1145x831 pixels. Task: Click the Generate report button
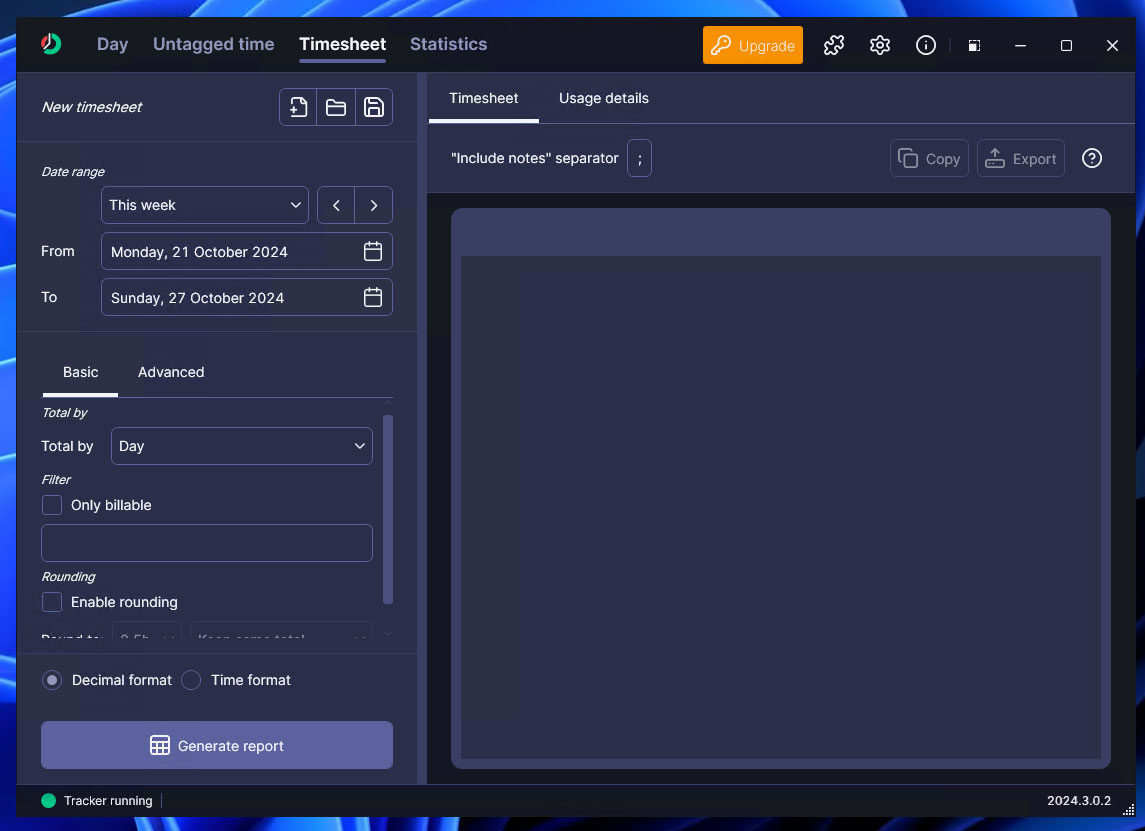pos(217,745)
